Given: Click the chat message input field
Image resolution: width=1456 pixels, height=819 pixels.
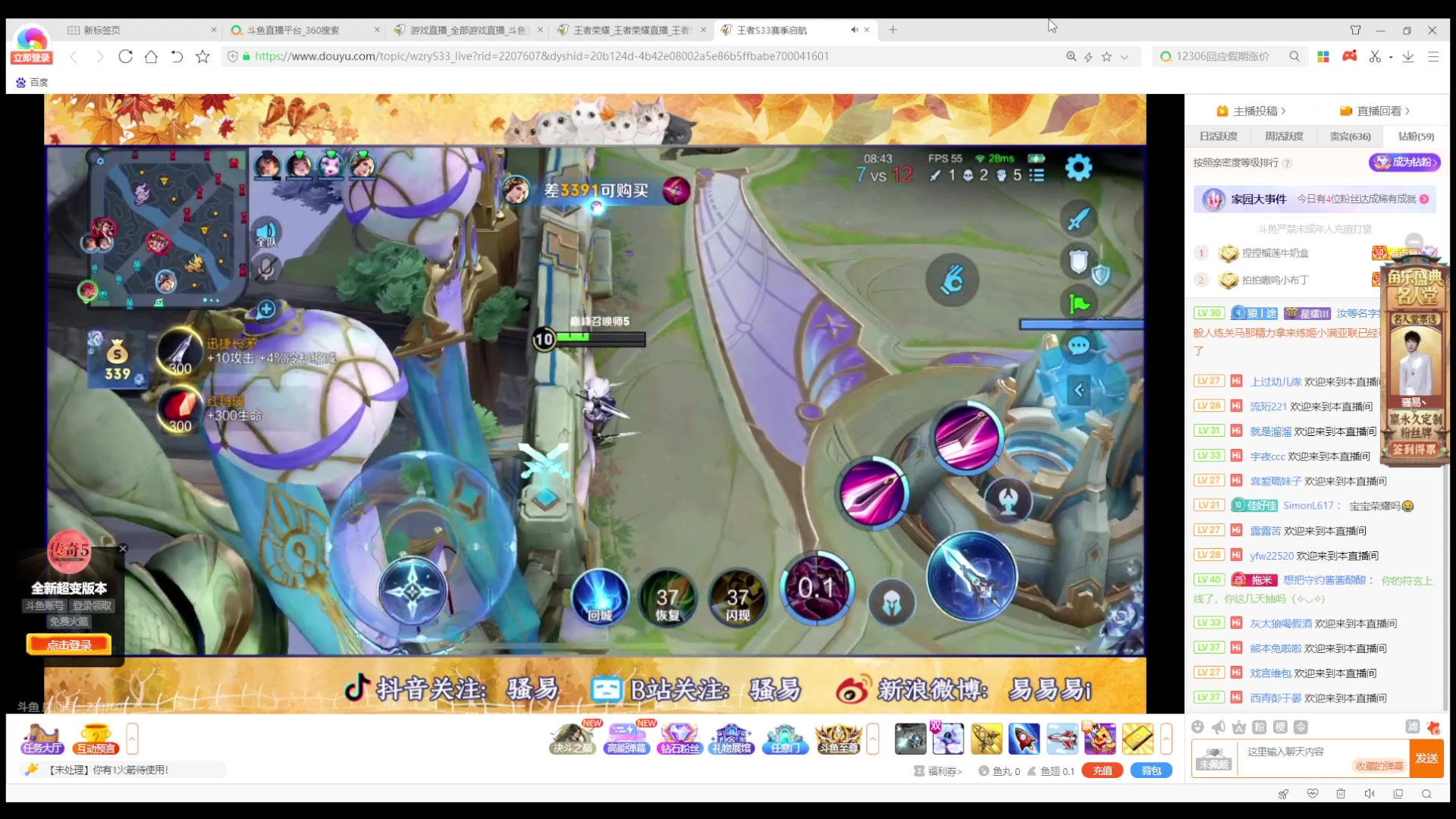Looking at the screenshot, I should tap(1319, 752).
